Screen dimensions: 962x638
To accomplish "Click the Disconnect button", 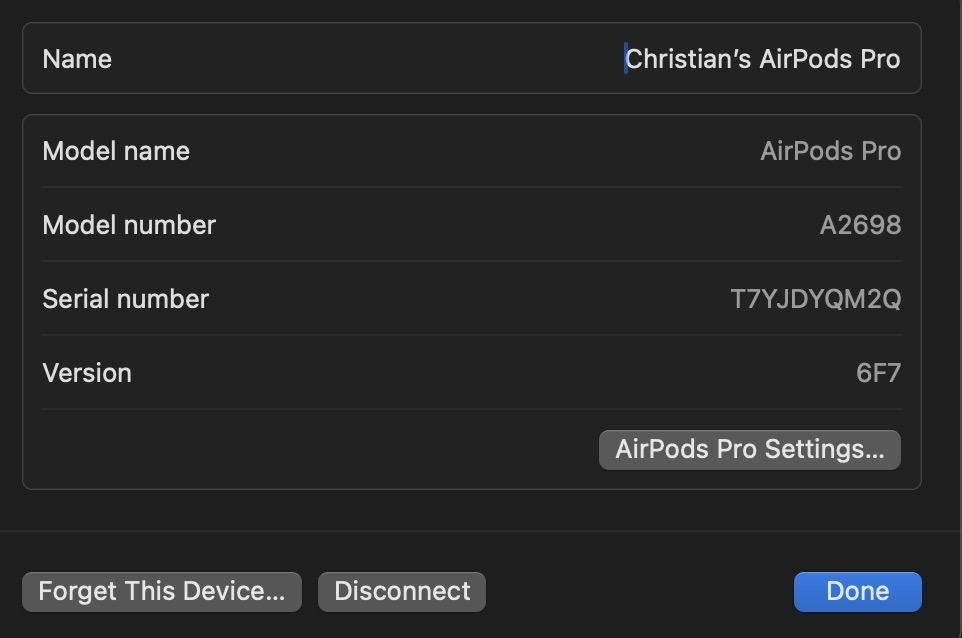I will tap(402, 591).
